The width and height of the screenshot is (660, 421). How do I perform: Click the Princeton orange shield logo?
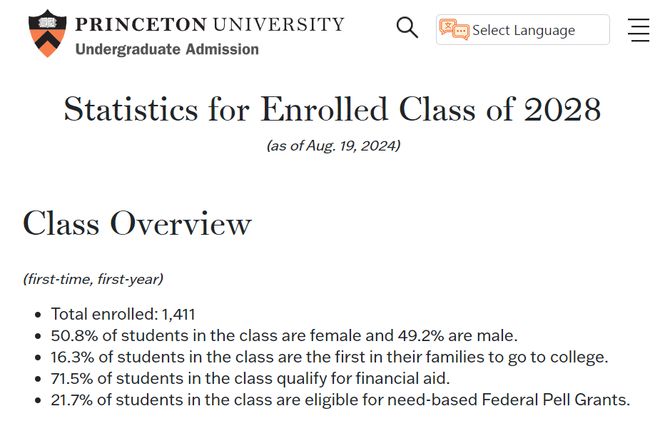pos(47,33)
